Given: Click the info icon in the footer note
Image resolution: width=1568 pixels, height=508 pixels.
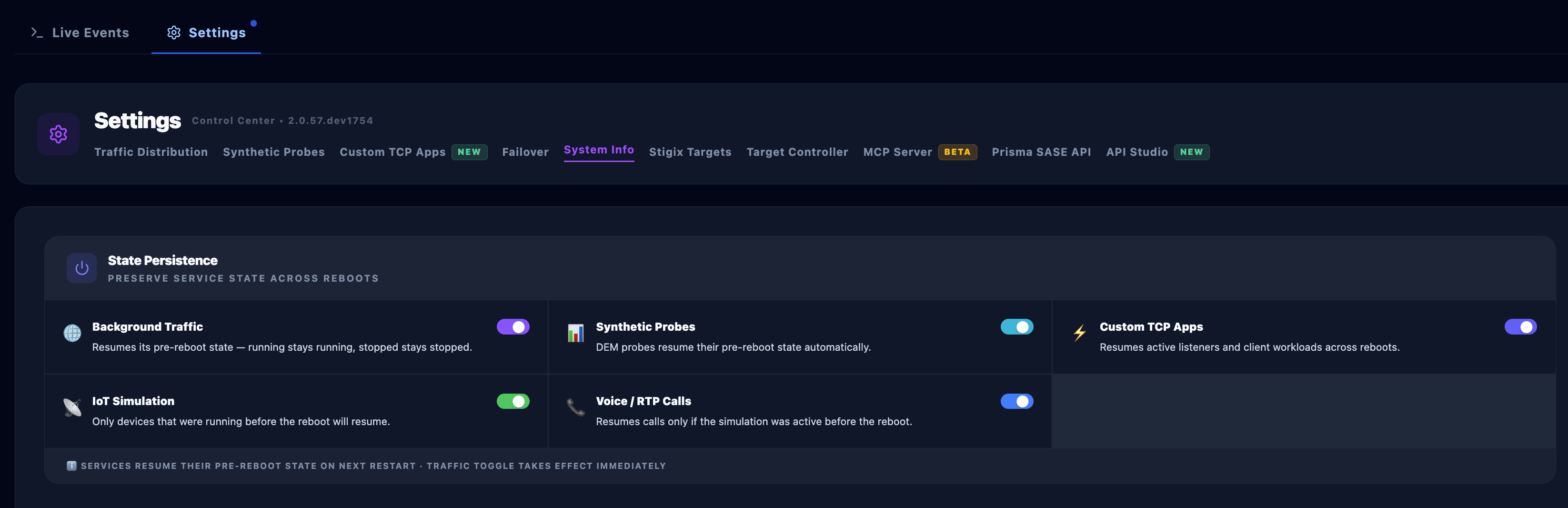Looking at the screenshot, I should tap(71, 466).
